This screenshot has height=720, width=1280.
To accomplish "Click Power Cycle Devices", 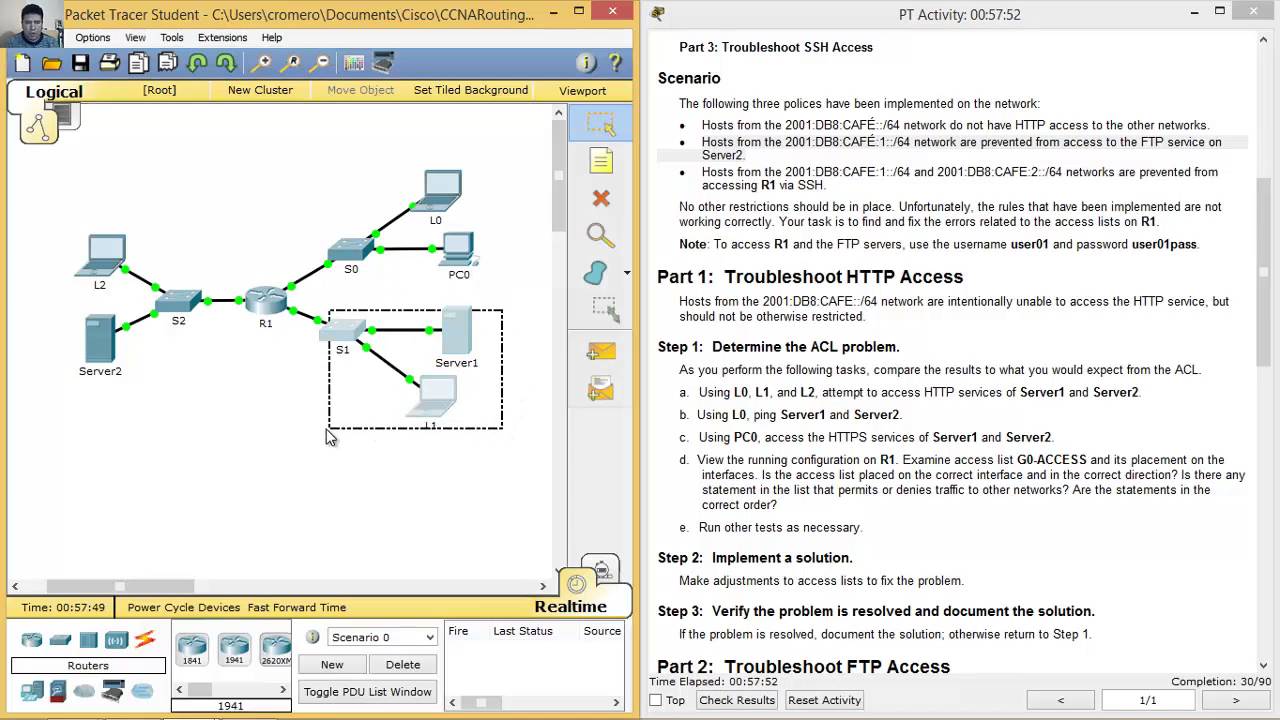I will tap(184, 607).
